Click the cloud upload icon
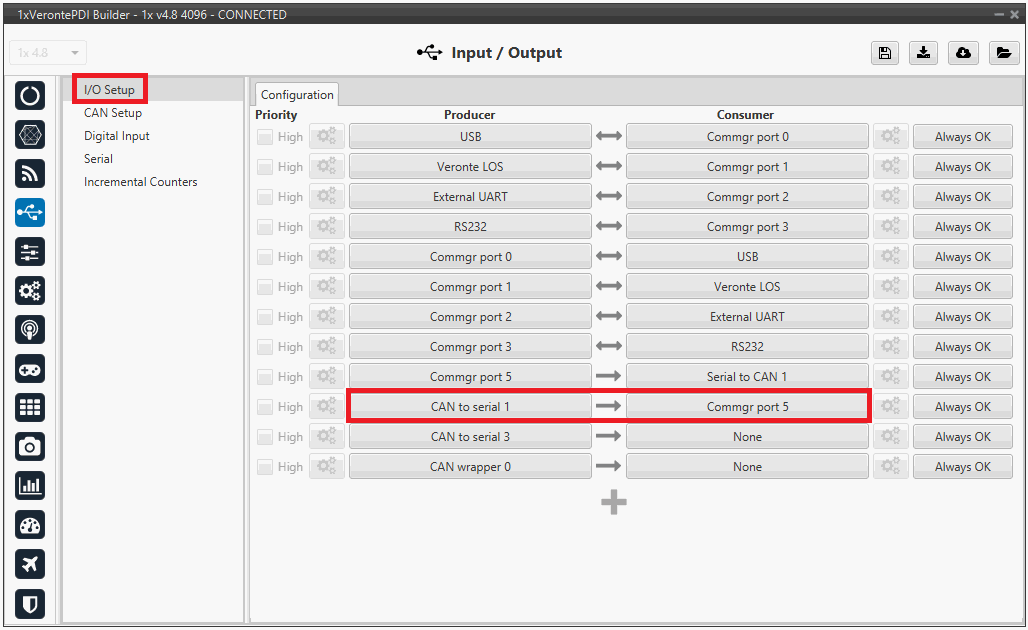The width and height of the screenshot is (1028, 630). pyautogui.click(x=963, y=54)
